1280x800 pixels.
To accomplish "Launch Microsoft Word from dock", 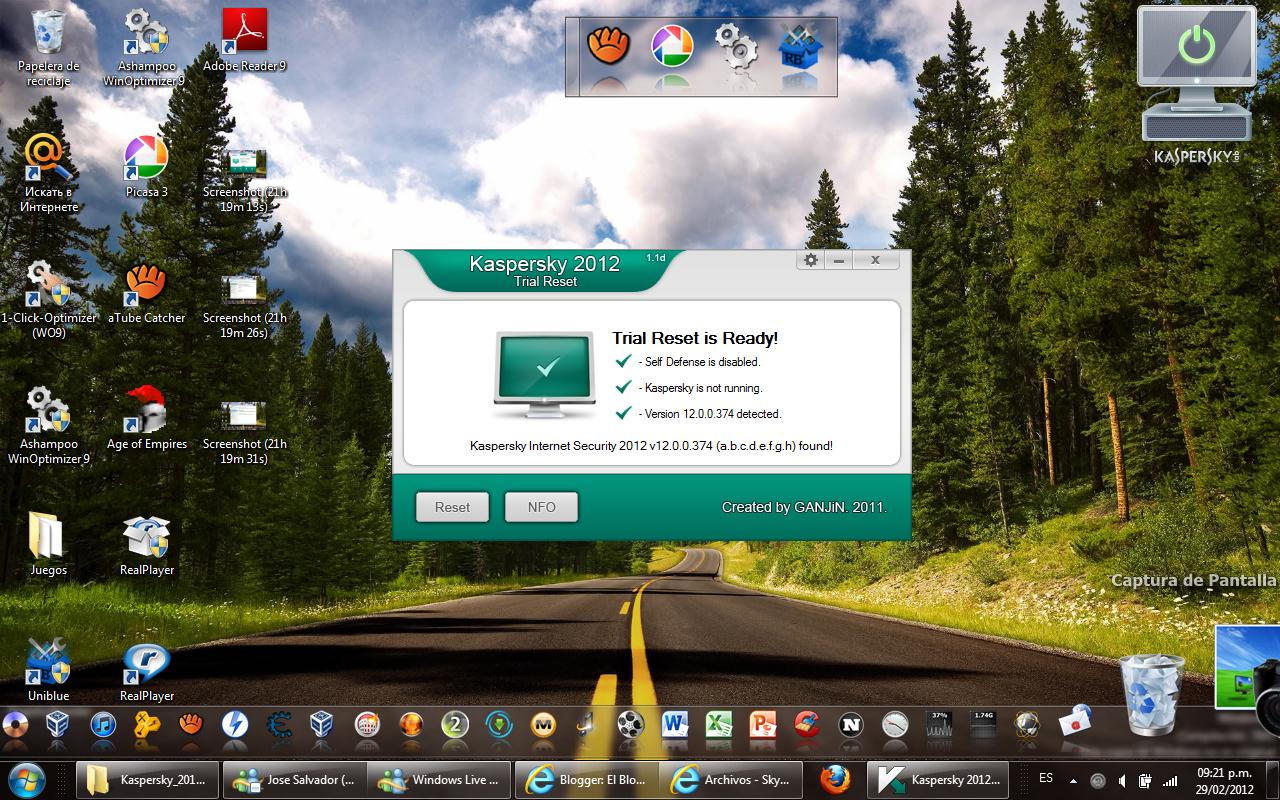I will [675, 724].
